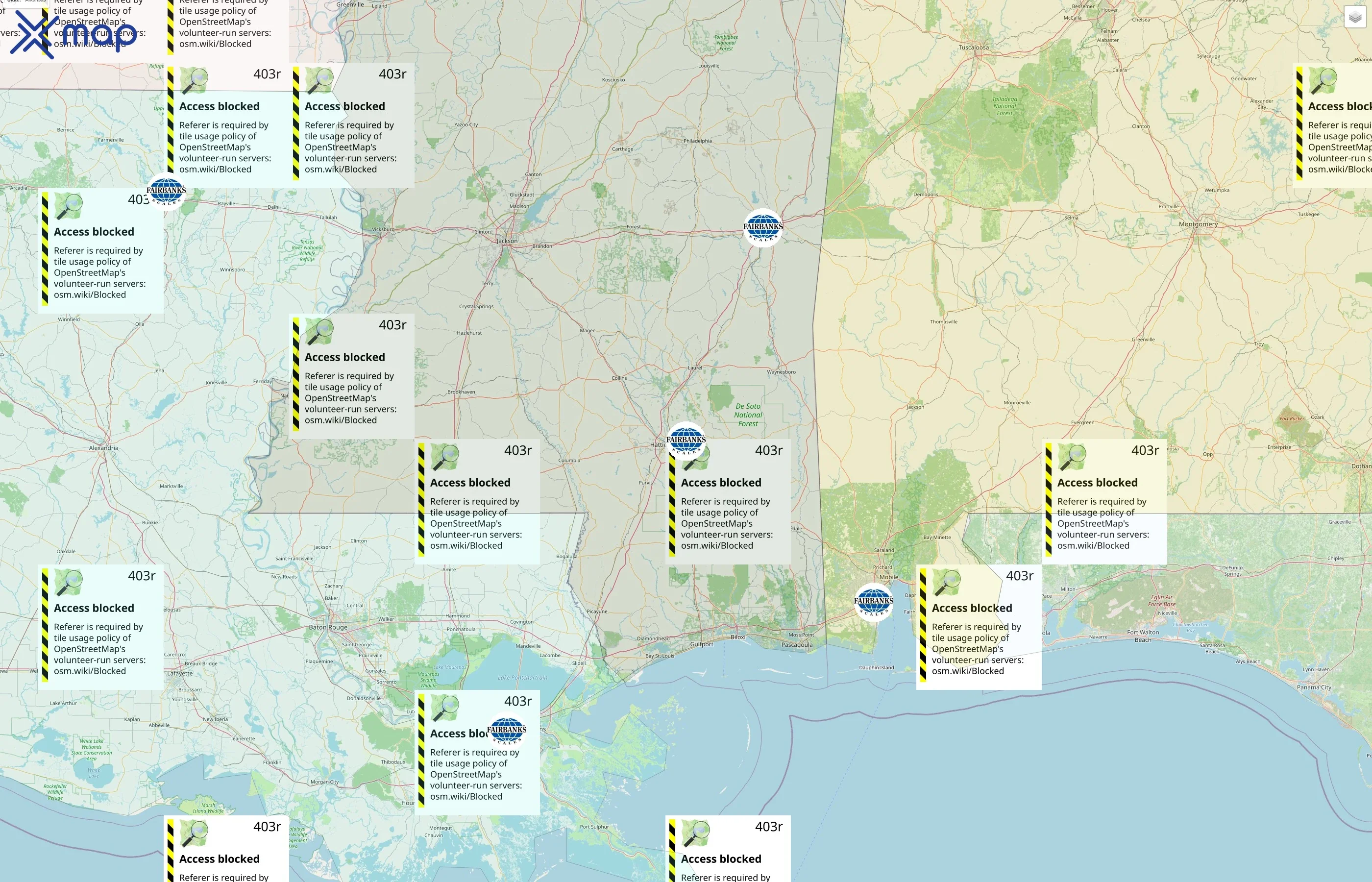The width and height of the screenshot is (1372, 882).
Task: Click the Winnfield town label
Action: [x=69, y=319]
